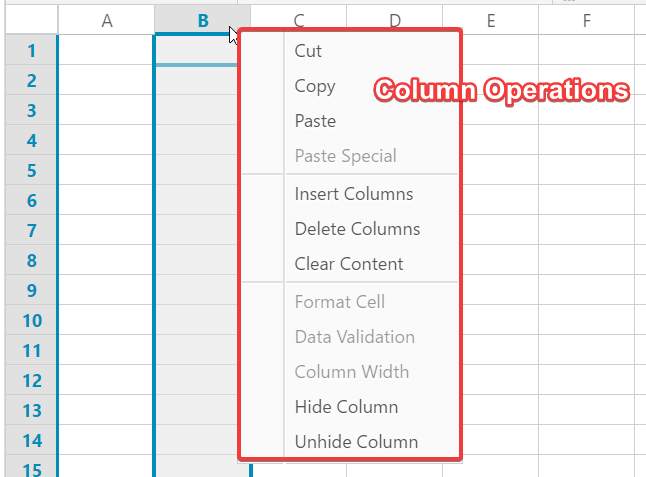The image size is (646, 477).
Task: Select cell E7 in the spreadsheet
Action: point(500,230)
